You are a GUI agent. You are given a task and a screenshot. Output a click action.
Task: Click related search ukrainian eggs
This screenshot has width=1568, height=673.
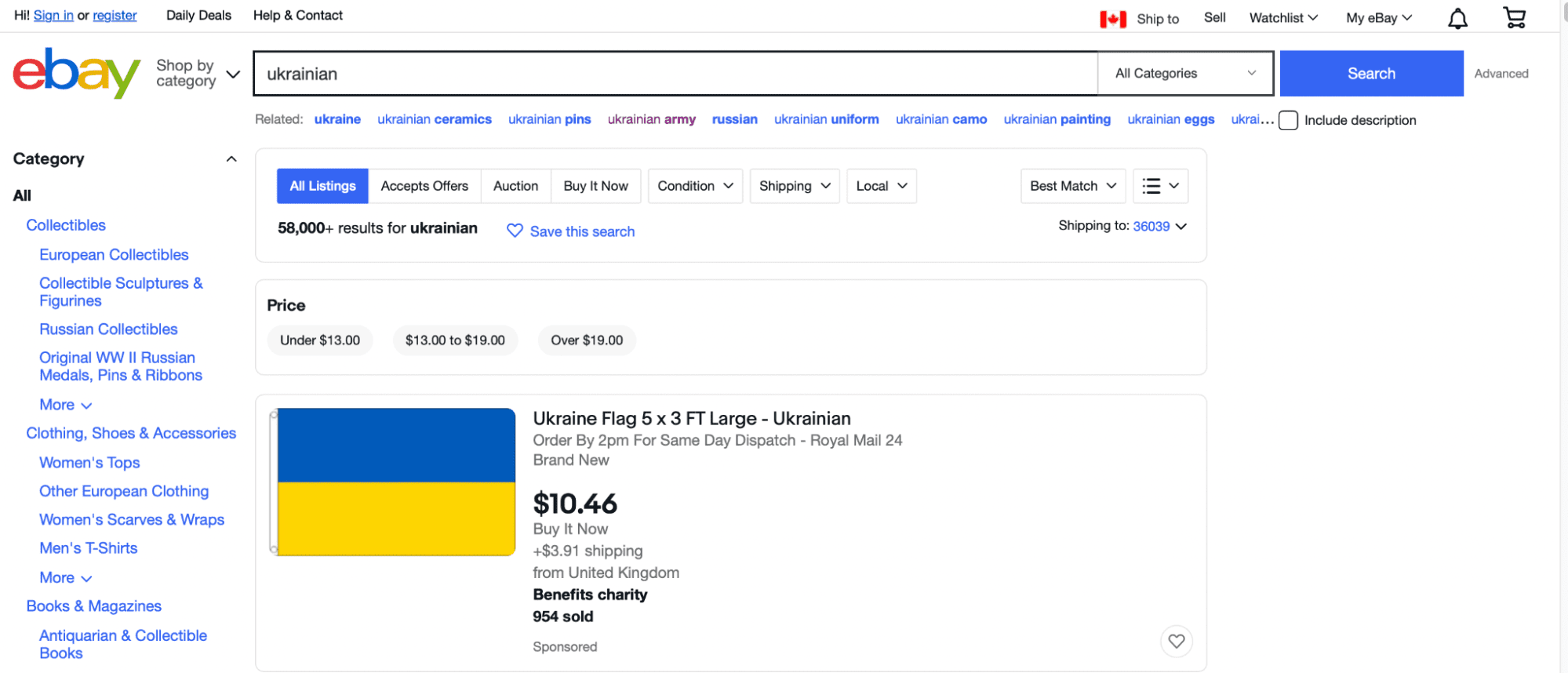pos(1170,118)
